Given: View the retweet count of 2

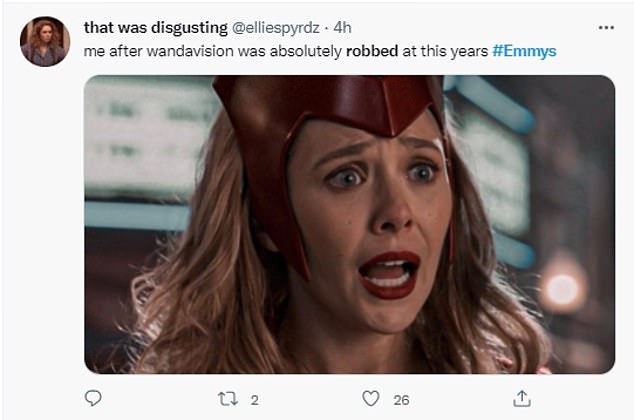Looking at the screenshot, I should click(x=254, y=400).
